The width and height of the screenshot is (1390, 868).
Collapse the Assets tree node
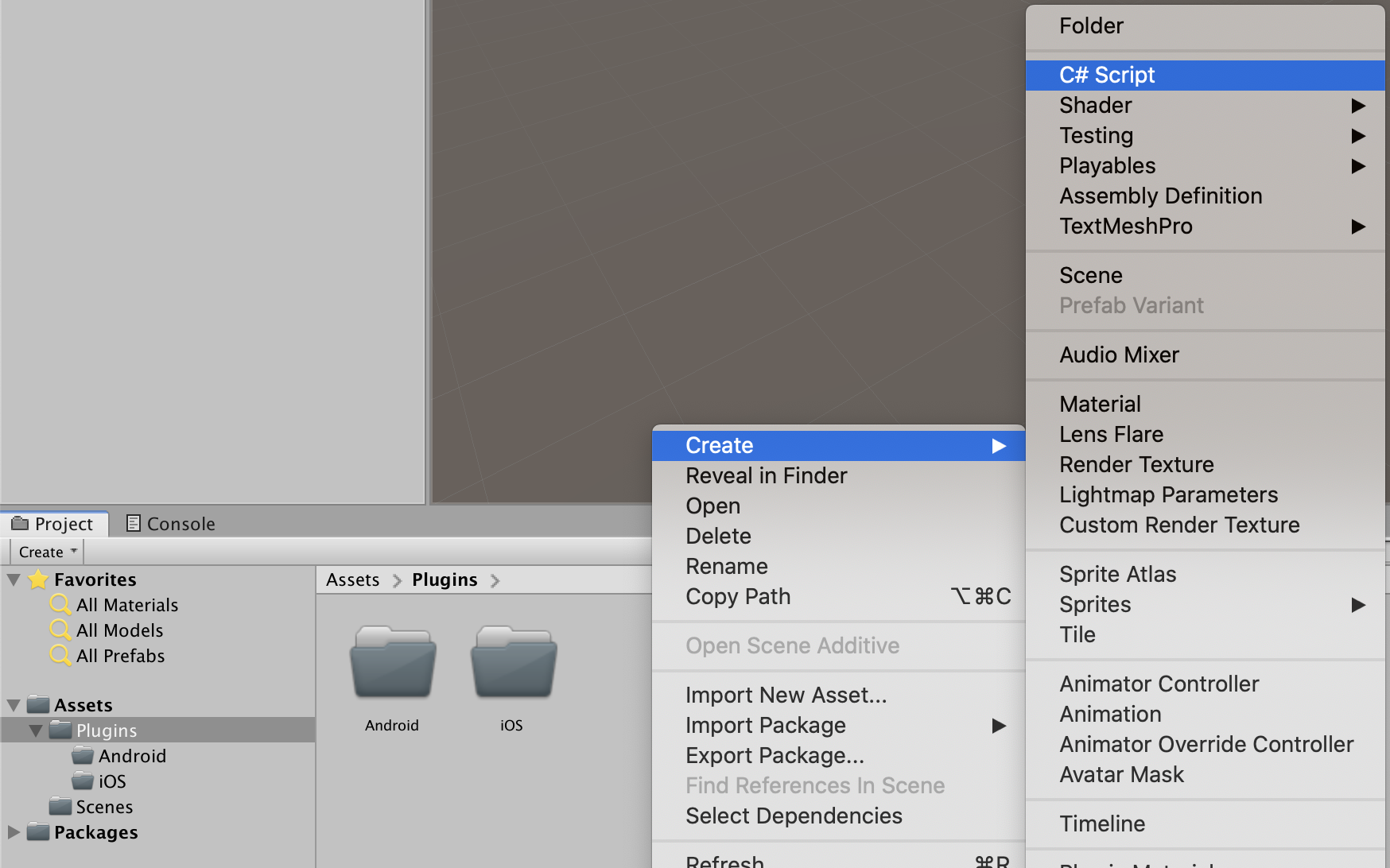(14, 705)
